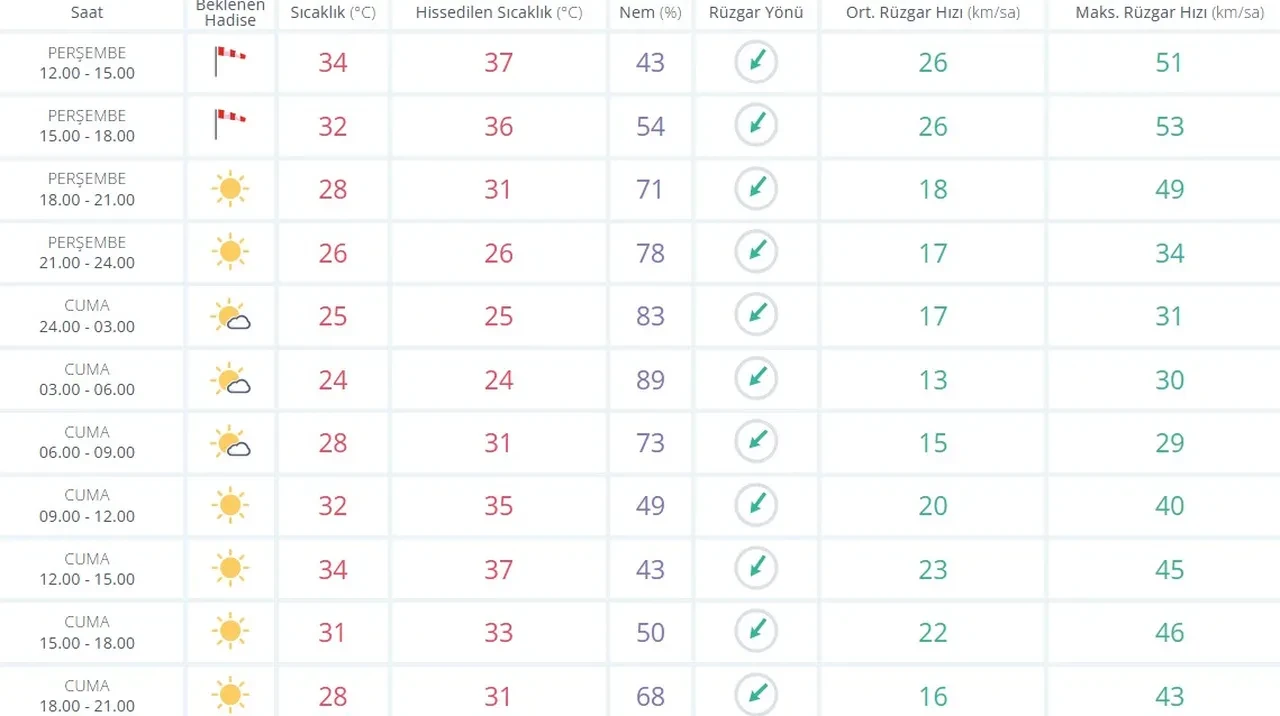
Task: Click the wind direction arrow for Cuma 18.00 - 21.00
Action: pyautogui.click(x=756, y=695)
